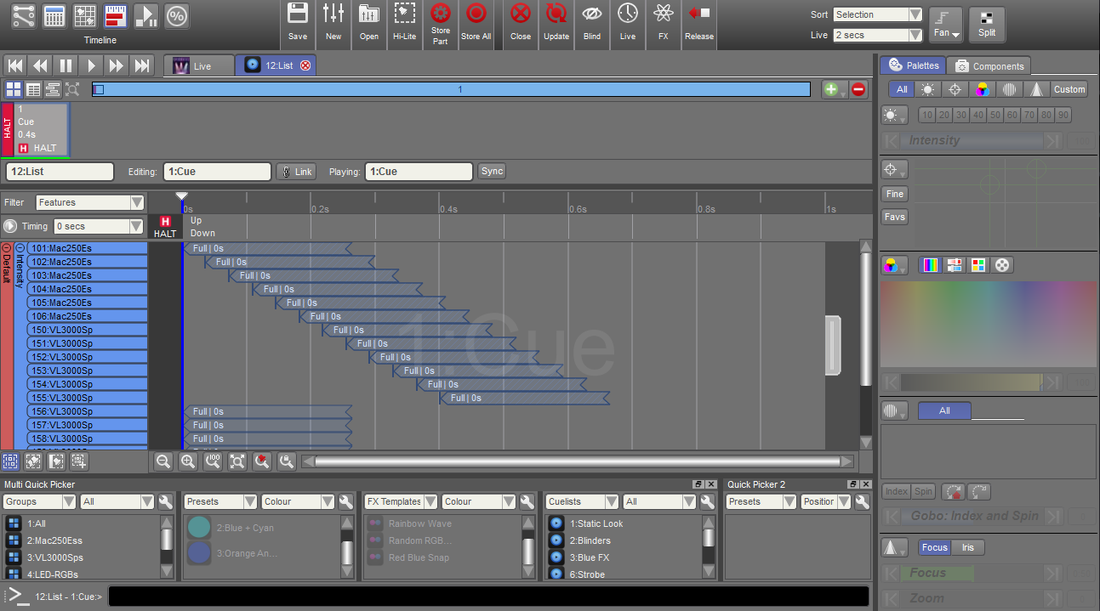Toggle the Hi-Lite tool
Viewport: 1100px width, 611px height.
(404, 22)
